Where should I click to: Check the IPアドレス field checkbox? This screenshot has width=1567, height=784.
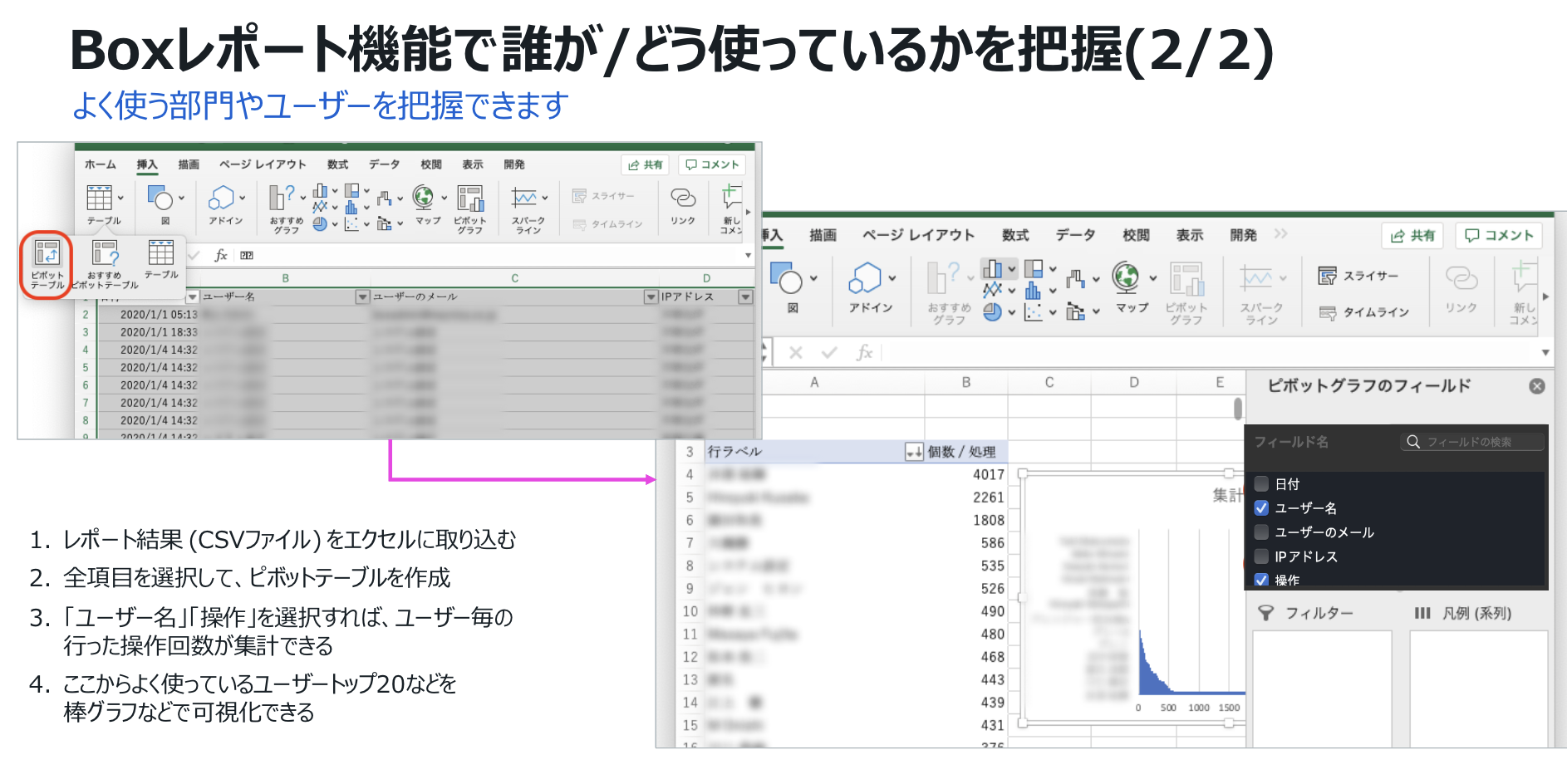tap(1261, 556)
